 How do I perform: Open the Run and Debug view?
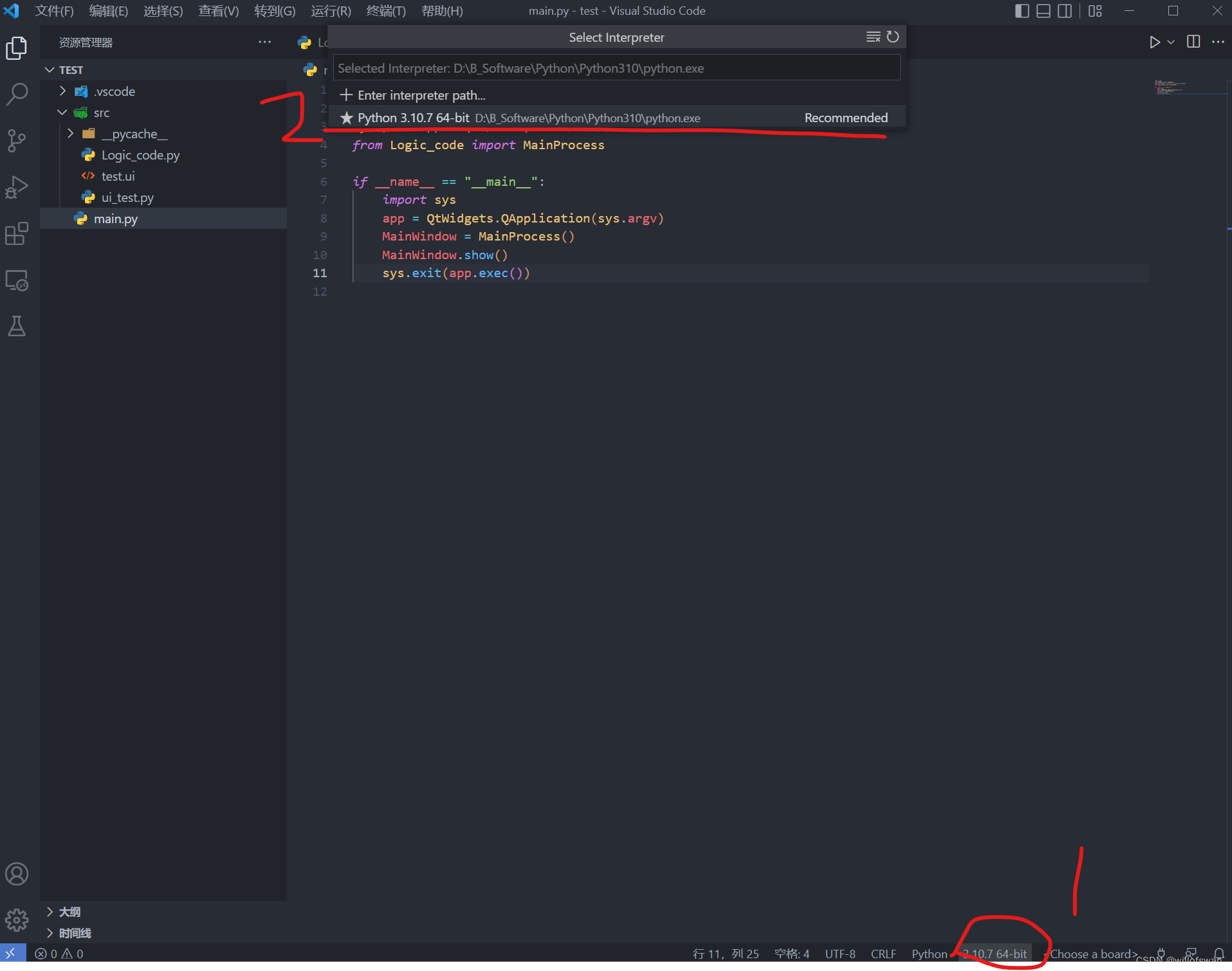coord(17,187)
